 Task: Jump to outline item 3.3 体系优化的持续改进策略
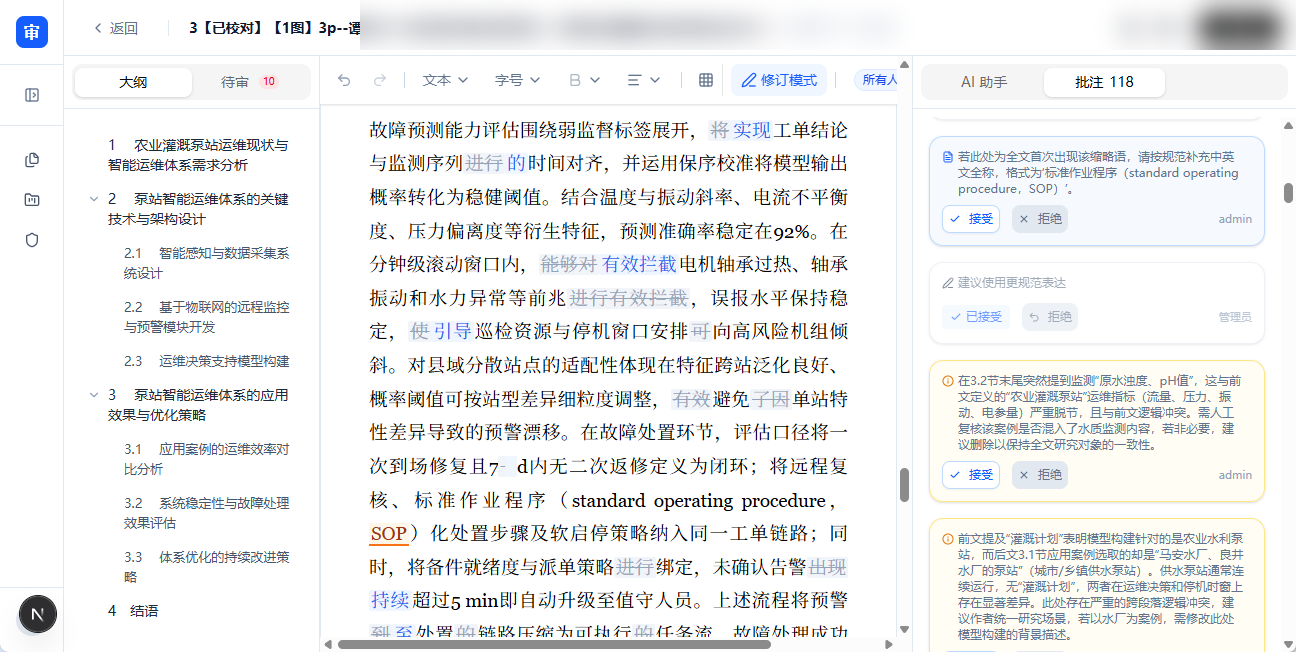206,567
